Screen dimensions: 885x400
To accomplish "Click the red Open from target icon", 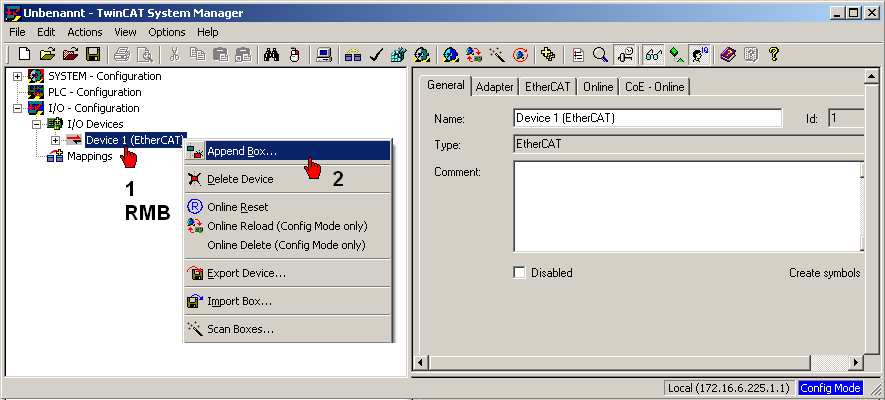I will (x=71, y=54).
